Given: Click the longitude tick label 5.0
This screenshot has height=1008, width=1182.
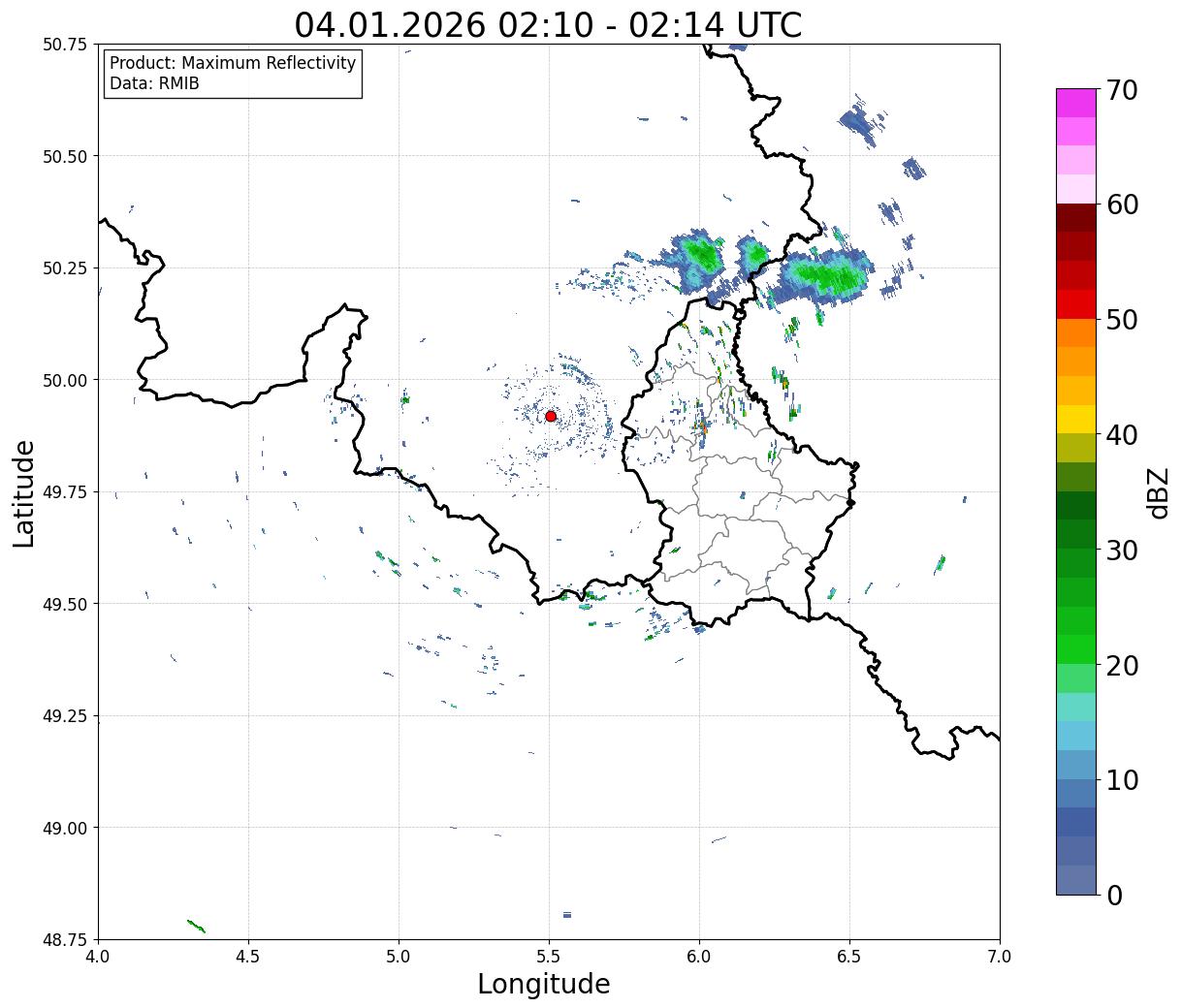Looking at the screenshot, I should coord(399,957).
